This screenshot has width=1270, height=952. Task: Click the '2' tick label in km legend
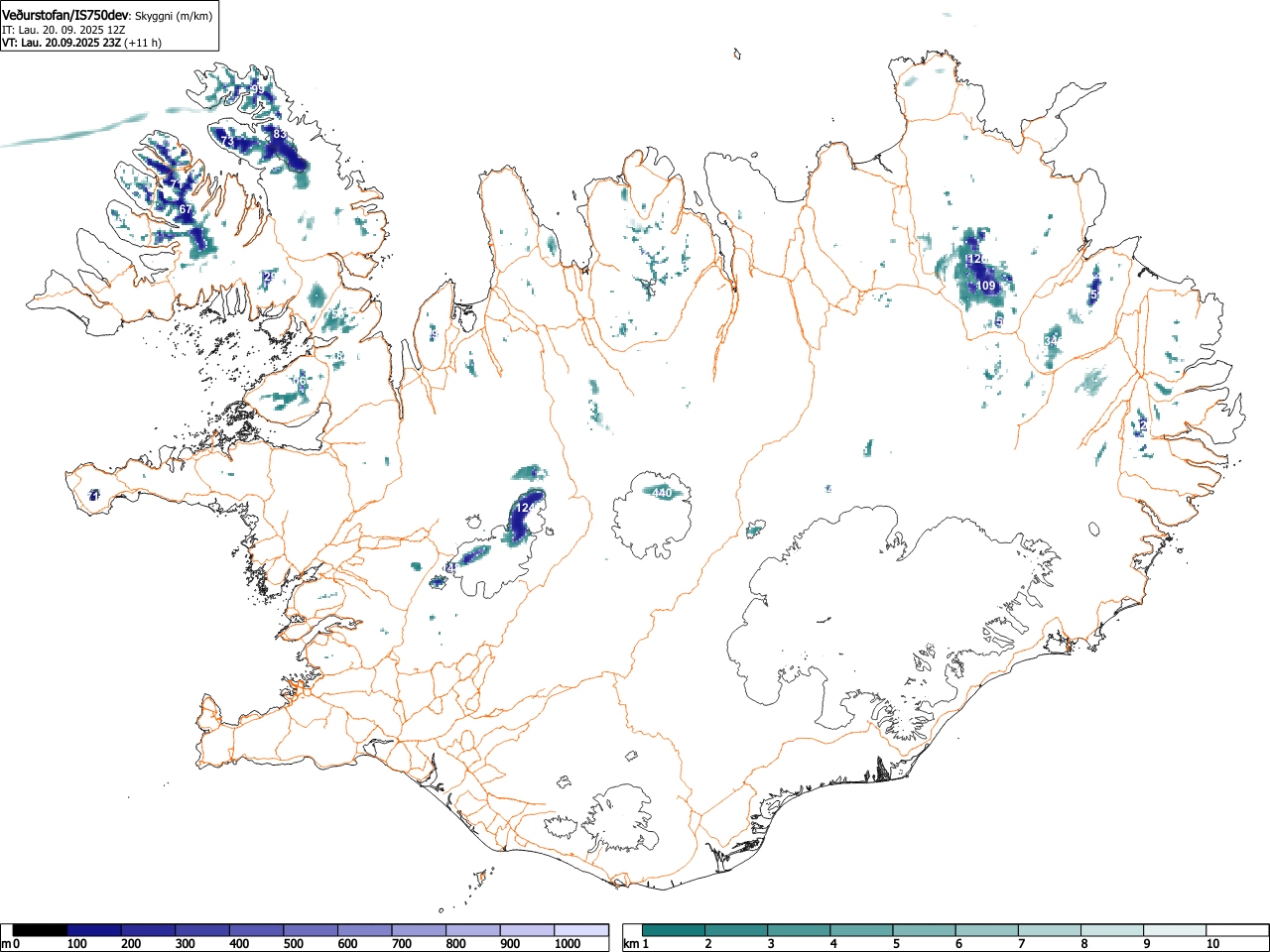(x=708, y=944)
